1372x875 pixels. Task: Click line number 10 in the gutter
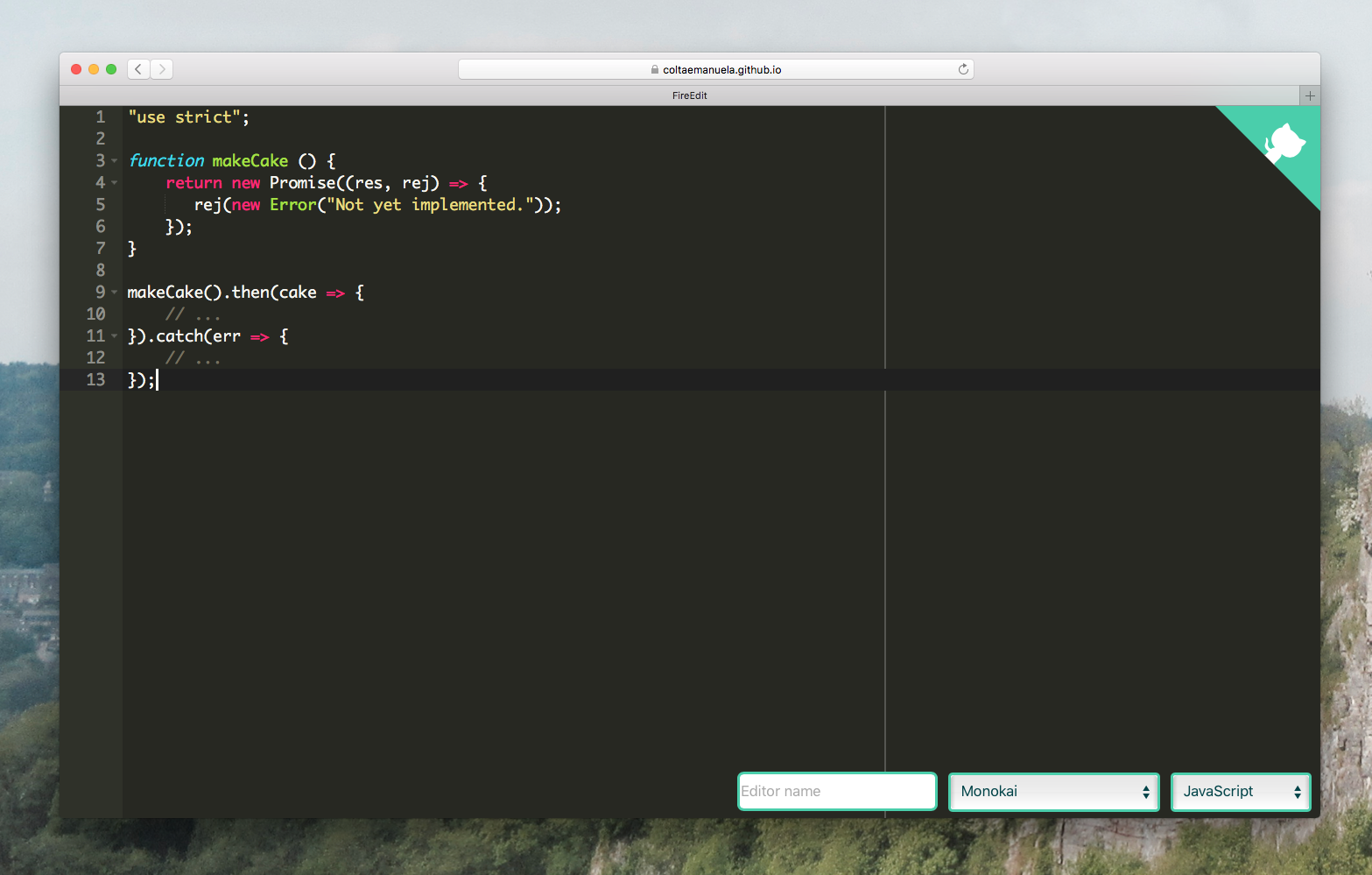click(x=95, y=314)
